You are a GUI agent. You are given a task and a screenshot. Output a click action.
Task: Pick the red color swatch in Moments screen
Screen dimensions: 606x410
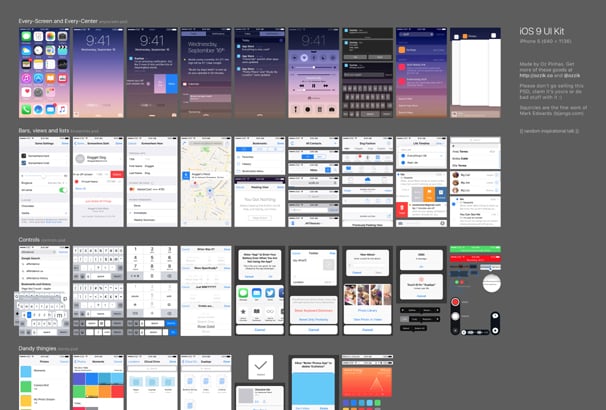point(117,391)
